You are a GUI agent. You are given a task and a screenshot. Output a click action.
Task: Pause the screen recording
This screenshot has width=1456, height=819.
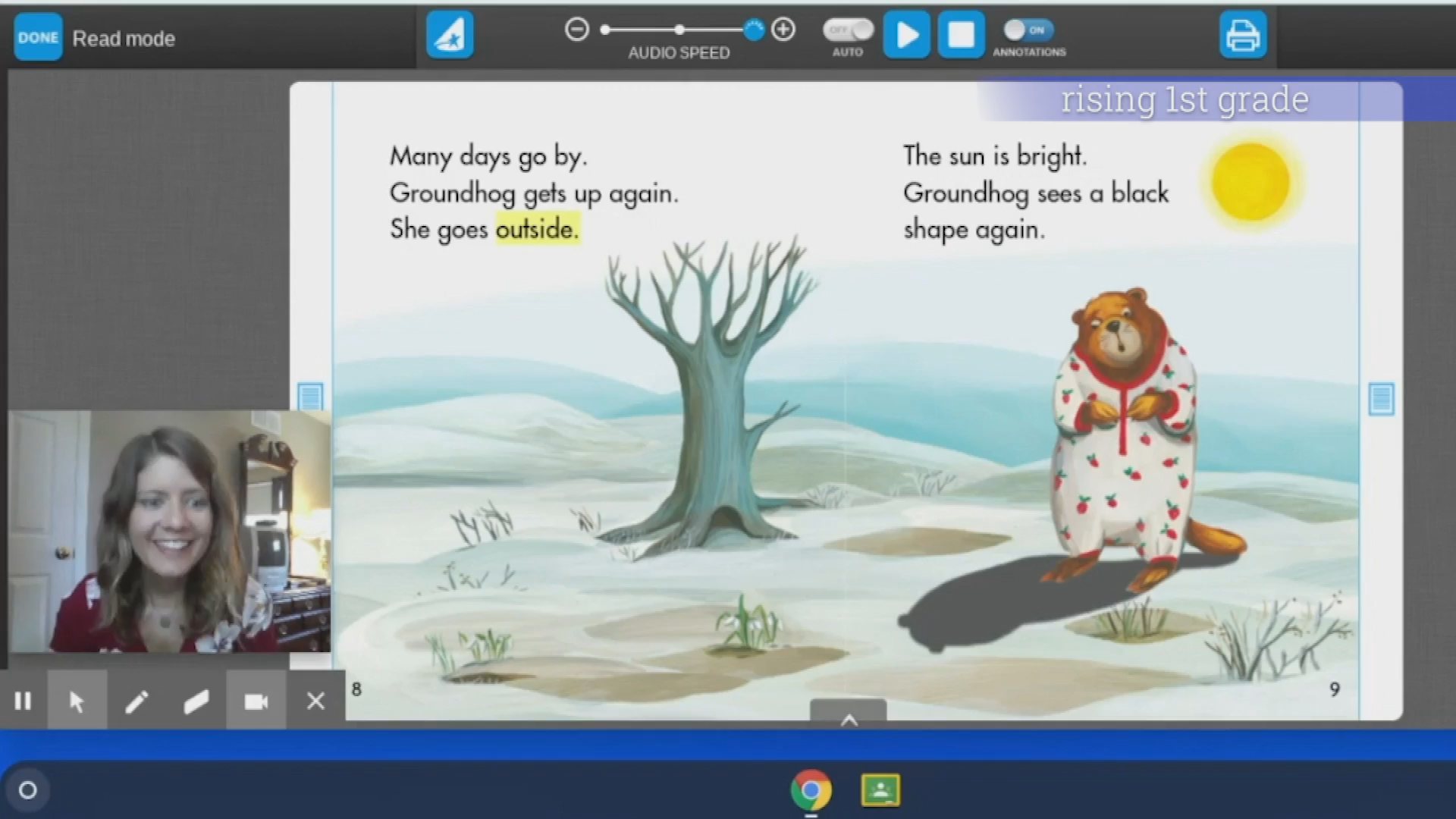(x=23, y=701)
